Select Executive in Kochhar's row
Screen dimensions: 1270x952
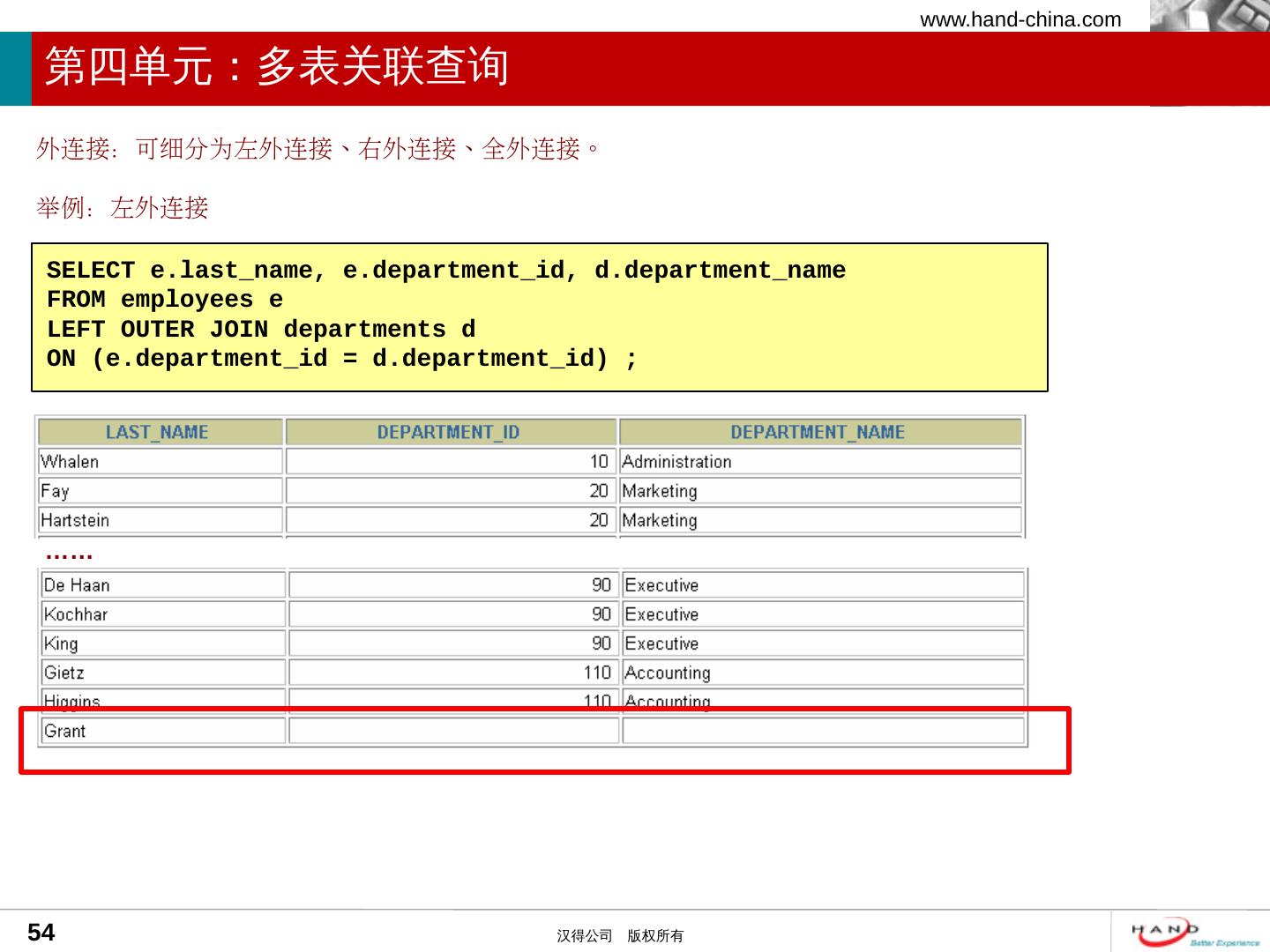point(824,614)
